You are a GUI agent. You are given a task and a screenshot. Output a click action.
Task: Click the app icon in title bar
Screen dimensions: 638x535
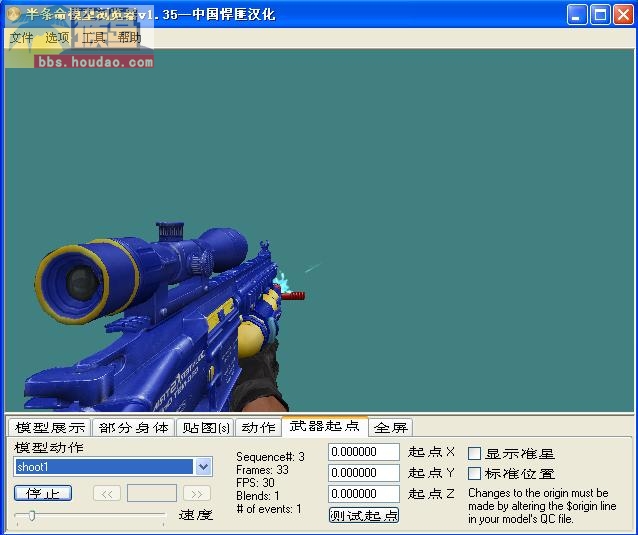coord(13,14)
